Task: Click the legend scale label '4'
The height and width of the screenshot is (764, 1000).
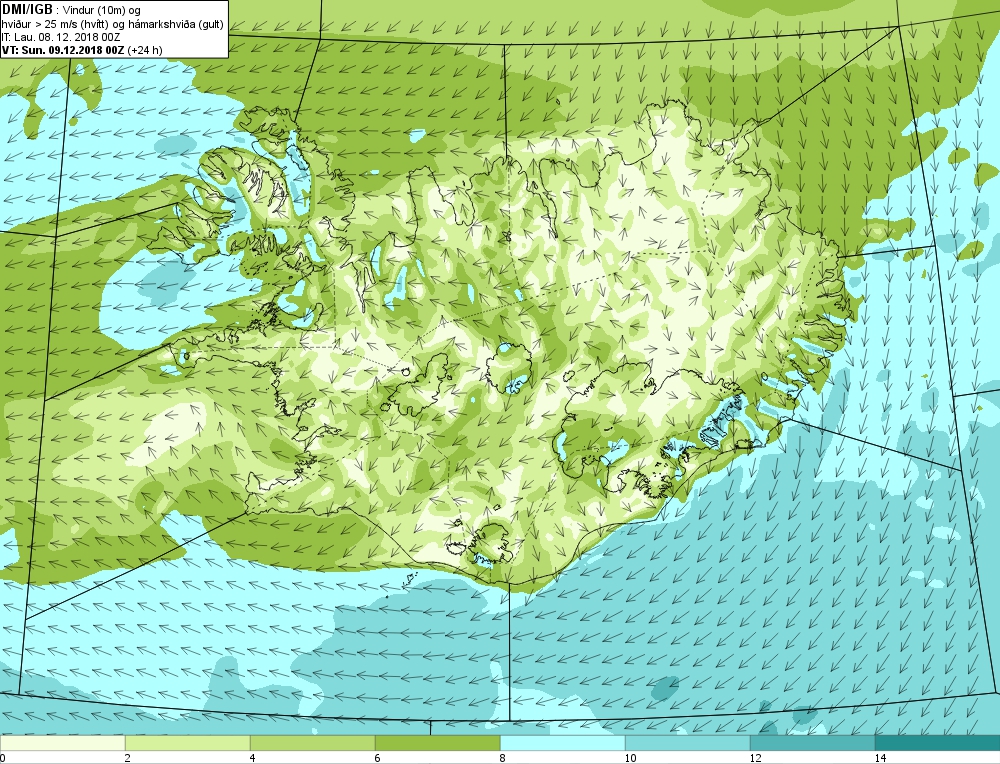Action: pyautogui.click(x=253, y=758)
